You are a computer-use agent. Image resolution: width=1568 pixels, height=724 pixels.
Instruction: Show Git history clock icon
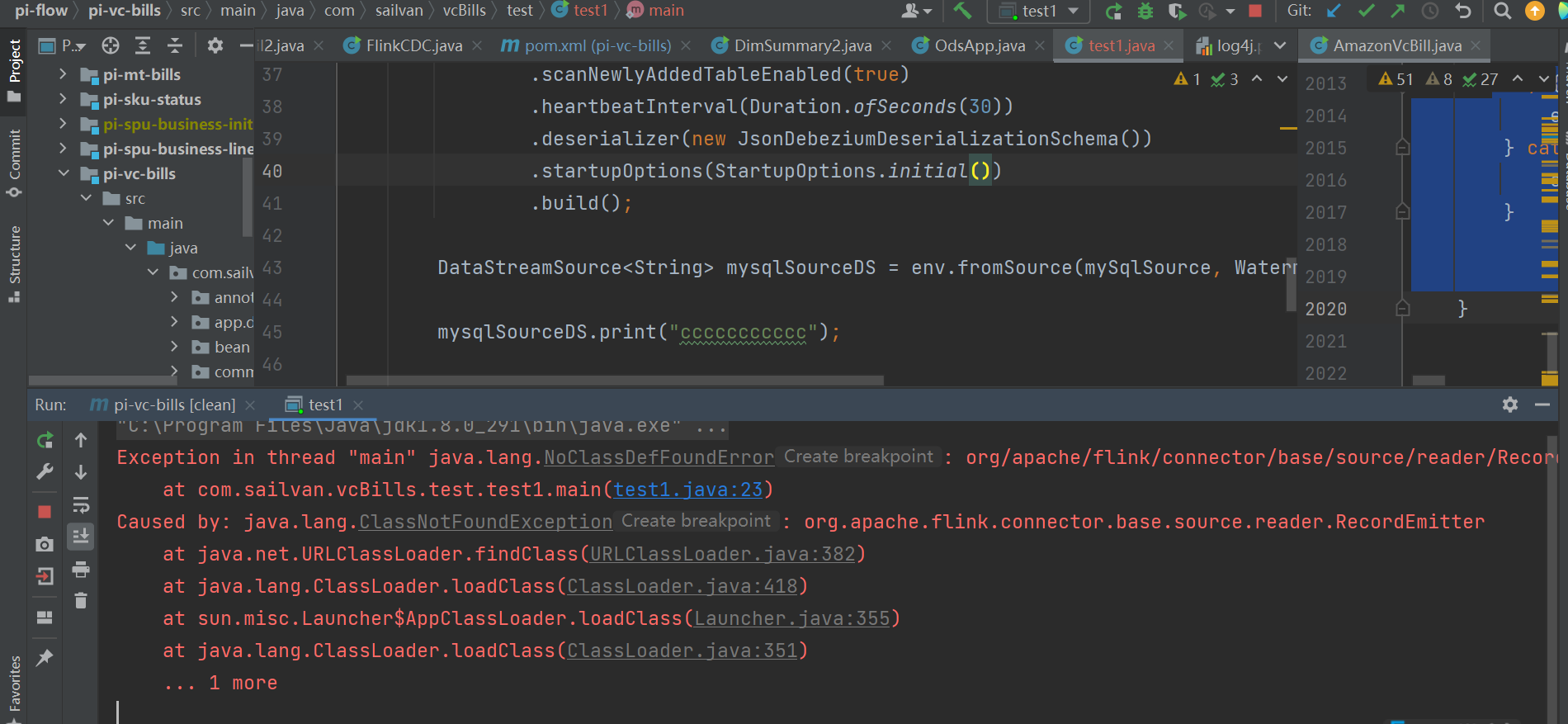pyautogui.click(x=1430, y=11)
